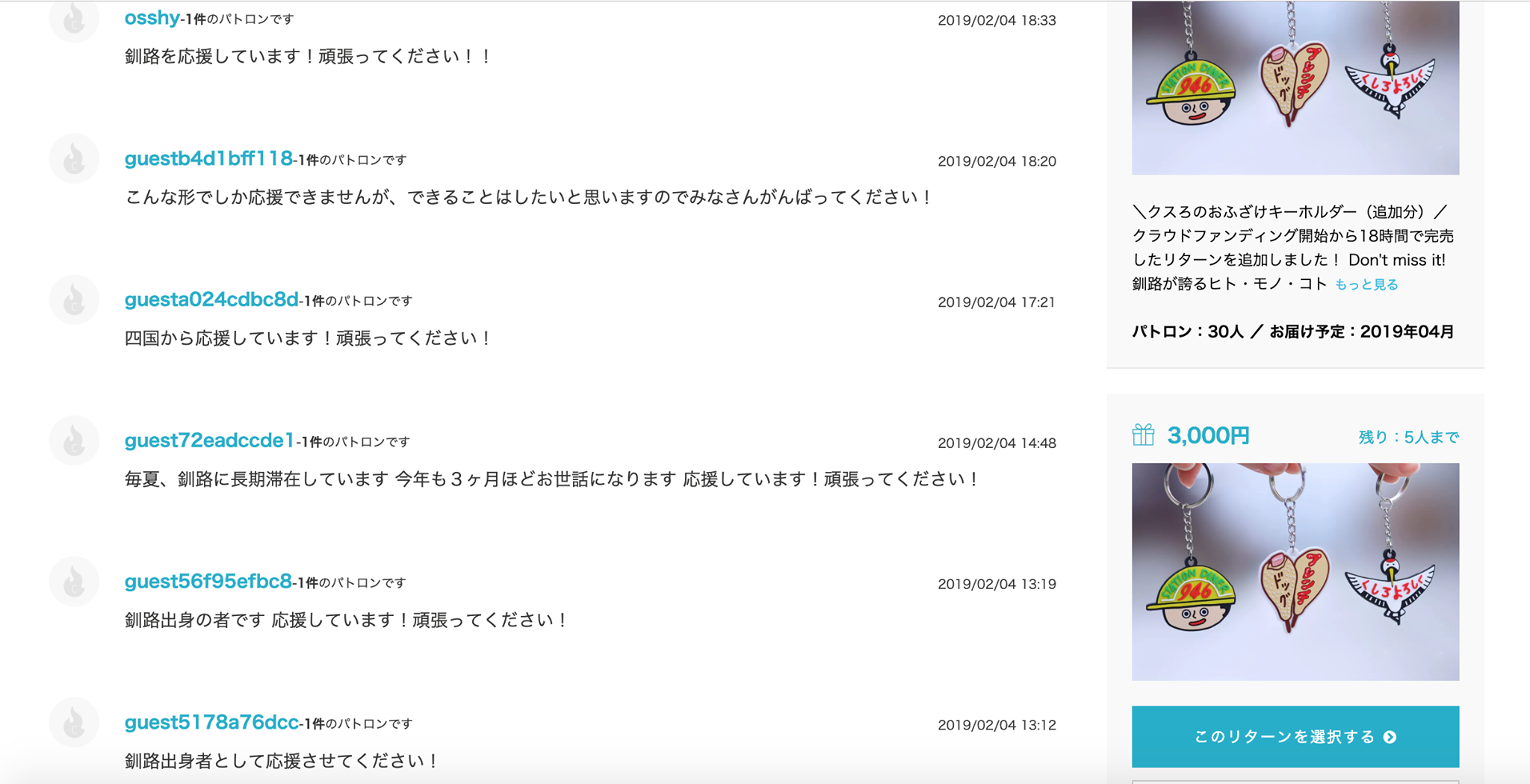The width and height of the screenshot is (1530, 784).
Task: Click the 3,000円 reward price
Action: 1208,435
